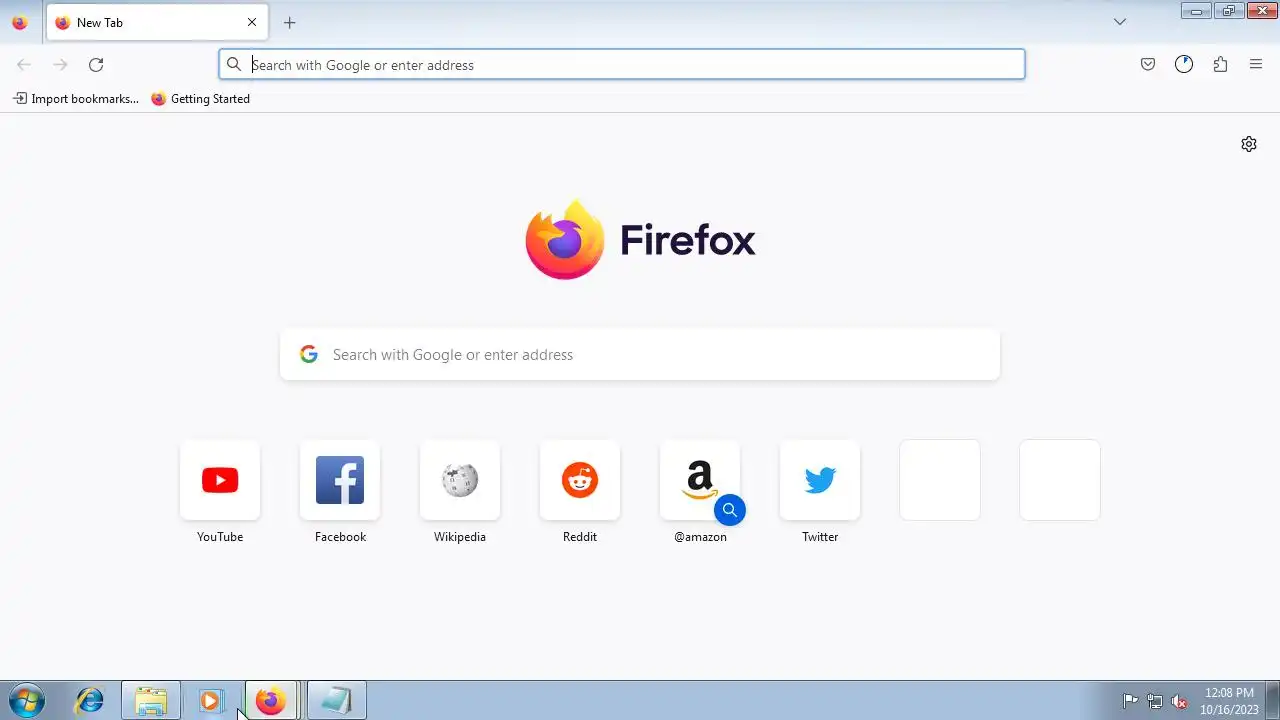Open Save to Pocket icon

click(1148, 65)
